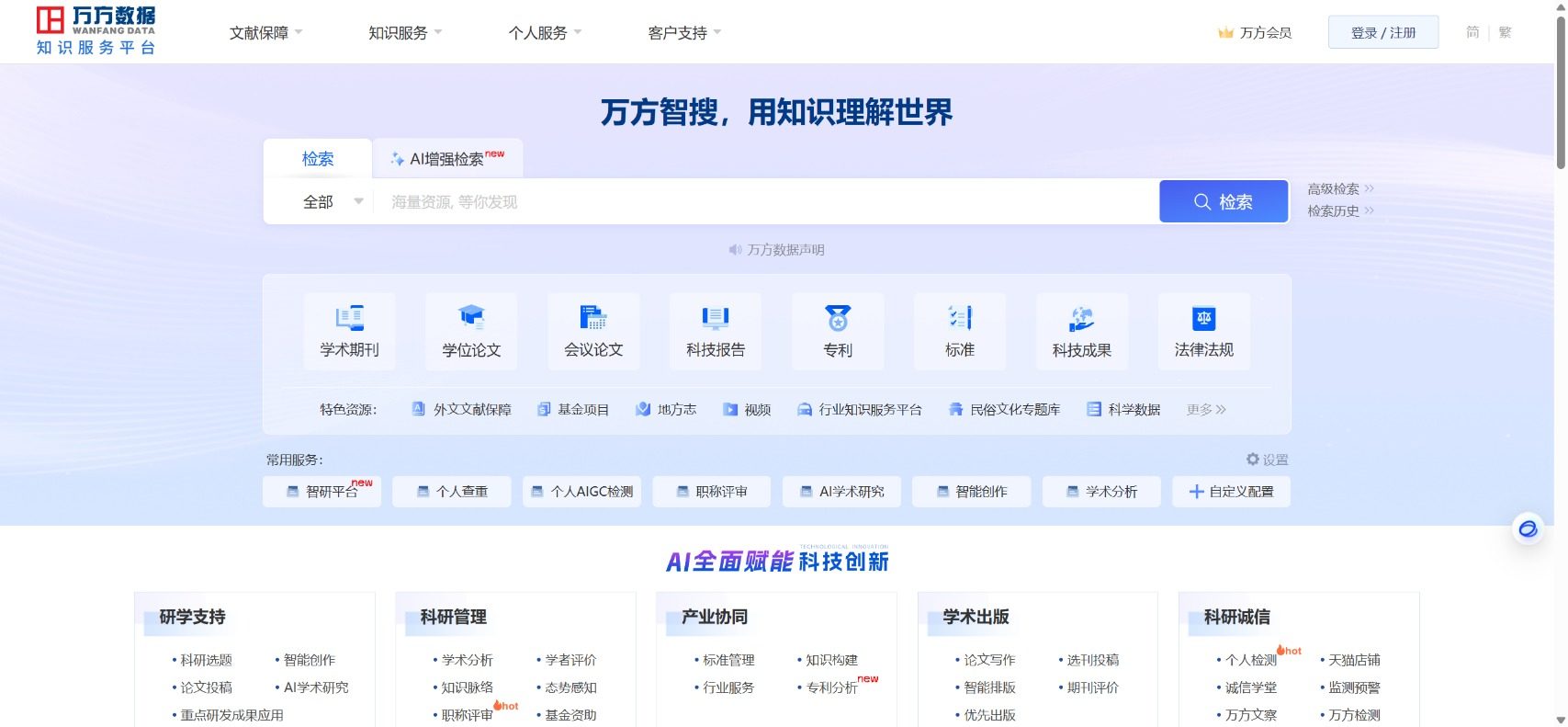Open the 标准 standards icon
This screenshot has height=727, width=1568.
pos(960,318)
